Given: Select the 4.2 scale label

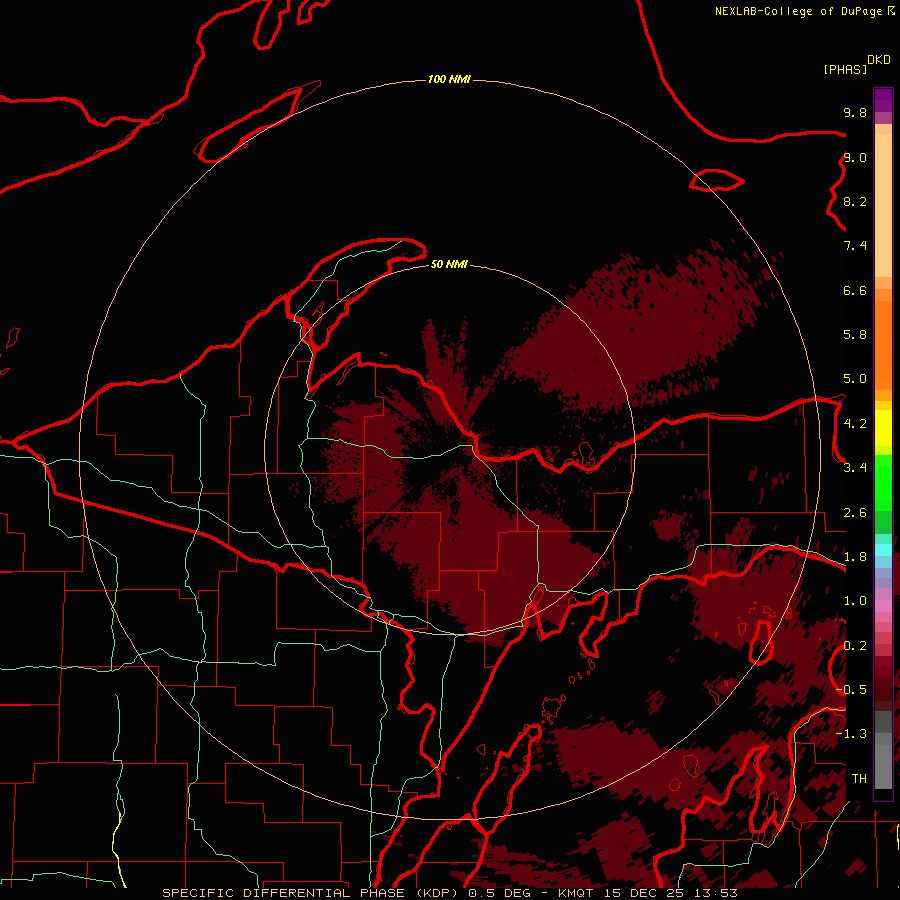Looking at the screenshot, I should pyautogui.click(x=855, y=424).
